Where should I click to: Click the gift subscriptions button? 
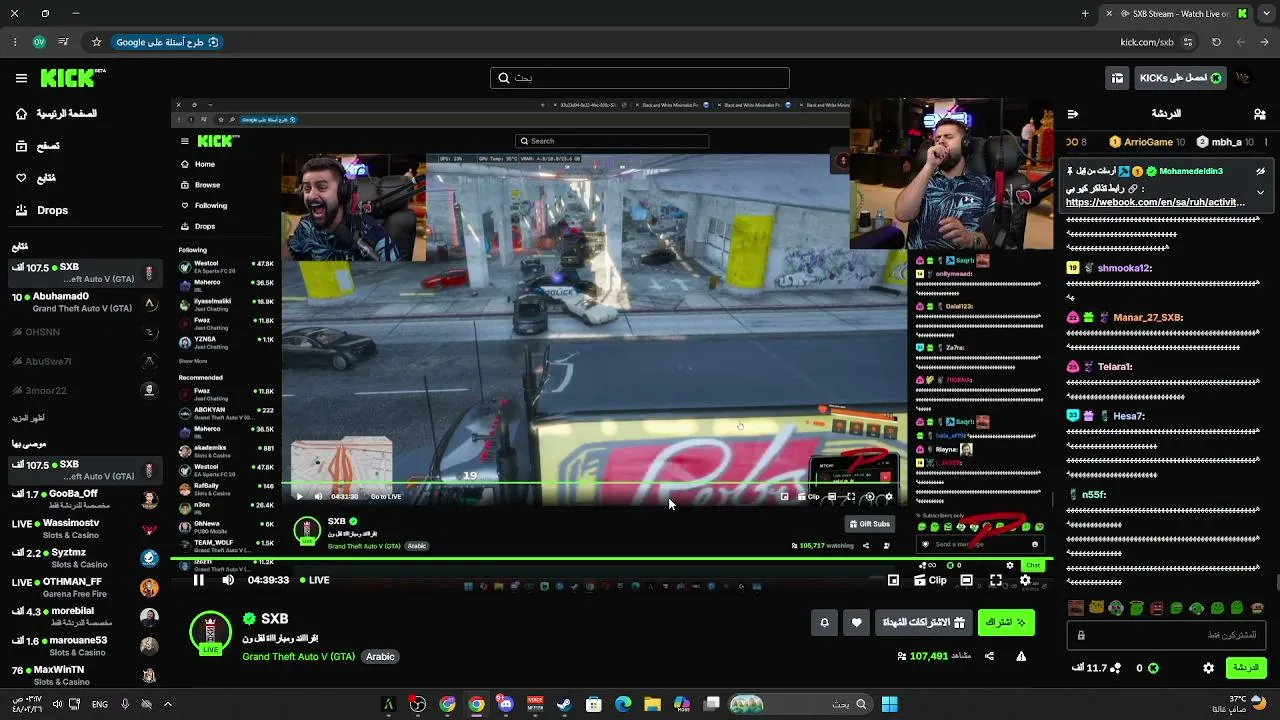[923, 623]
